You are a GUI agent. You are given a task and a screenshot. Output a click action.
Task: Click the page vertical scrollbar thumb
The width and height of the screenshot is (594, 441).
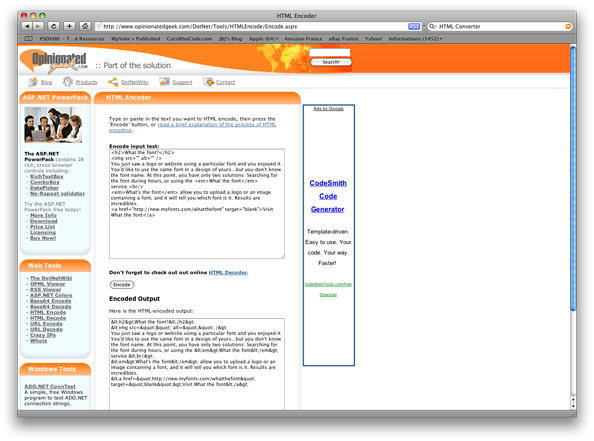(x=573, y=178)
